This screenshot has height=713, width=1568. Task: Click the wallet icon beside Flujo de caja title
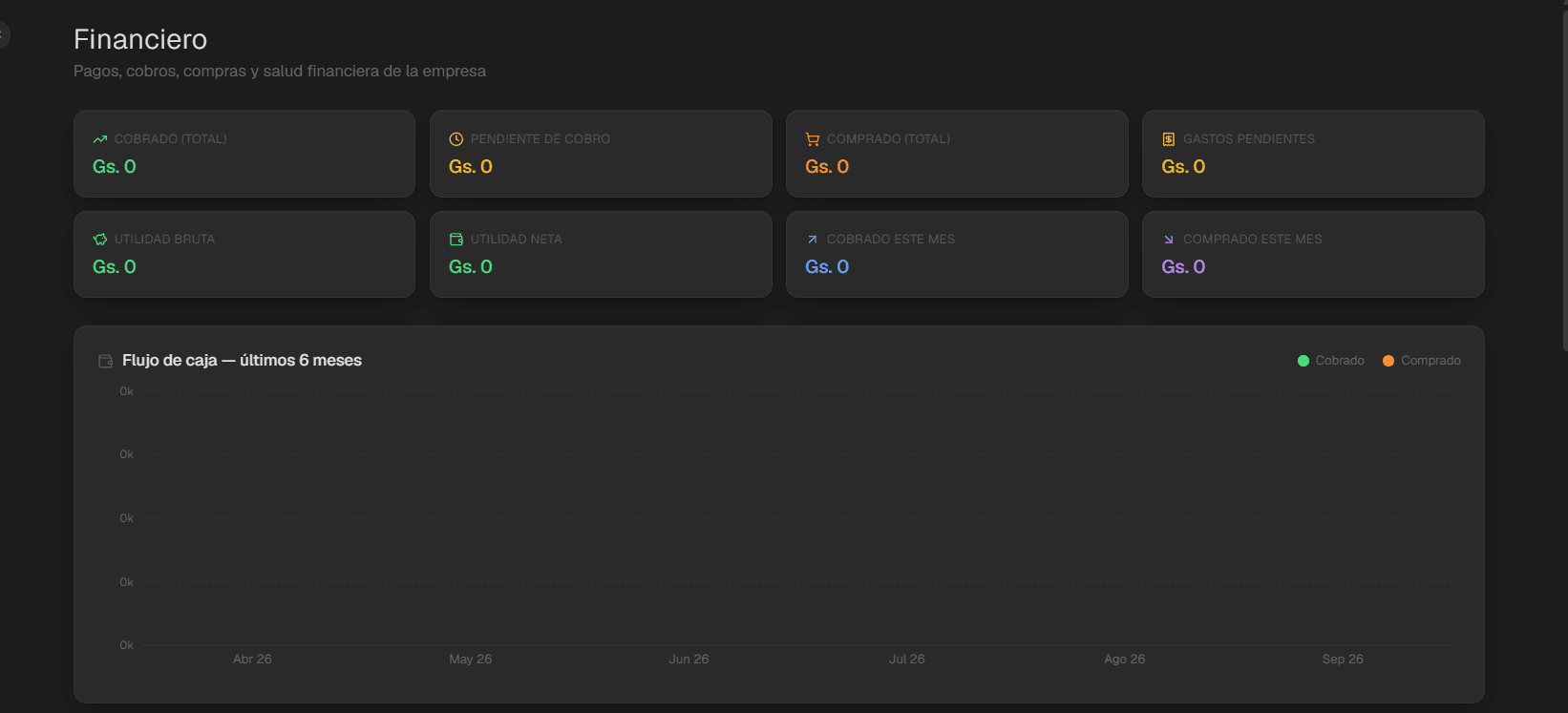coord(106,361)
